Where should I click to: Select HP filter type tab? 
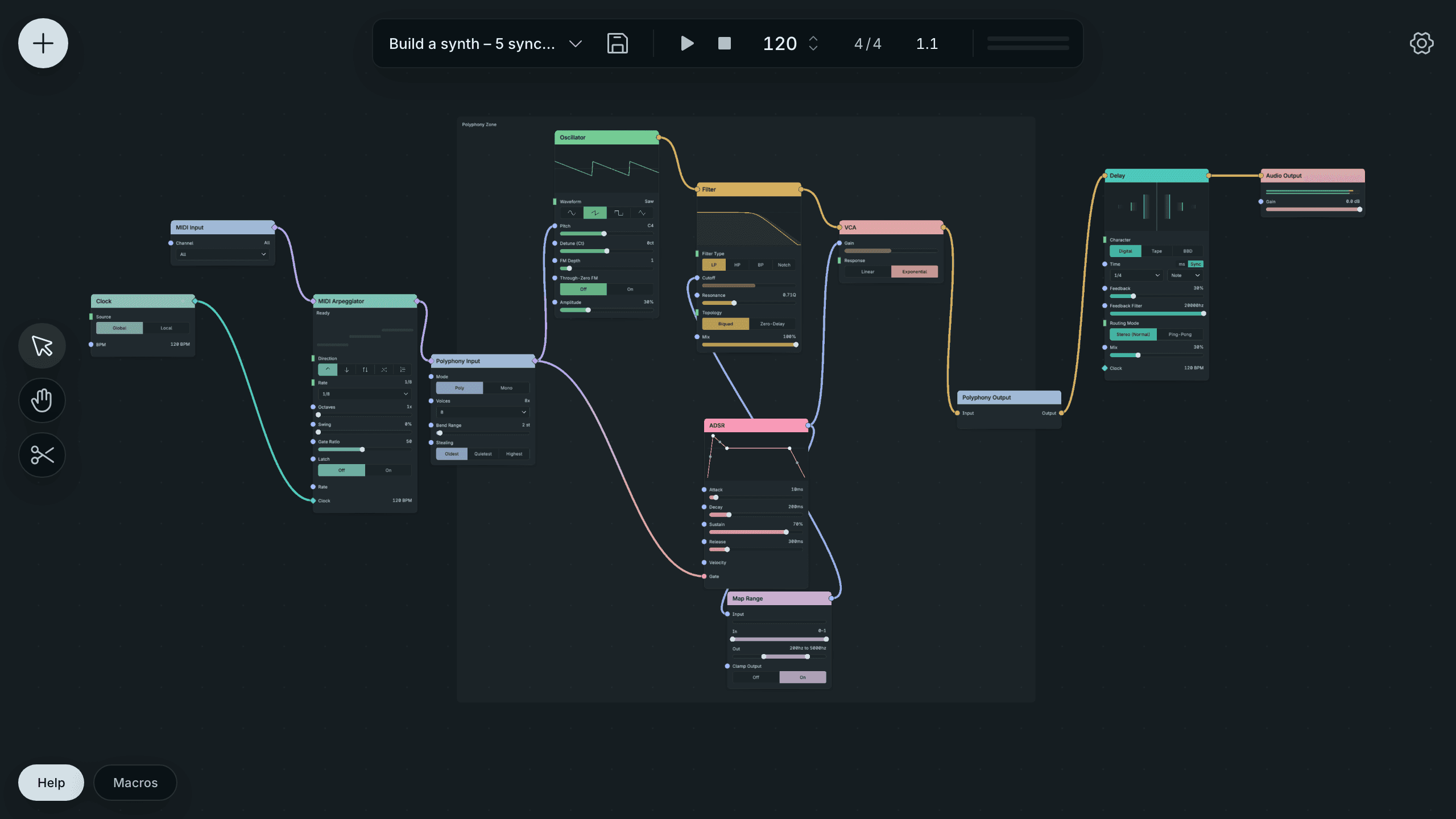tap(737, 265)
